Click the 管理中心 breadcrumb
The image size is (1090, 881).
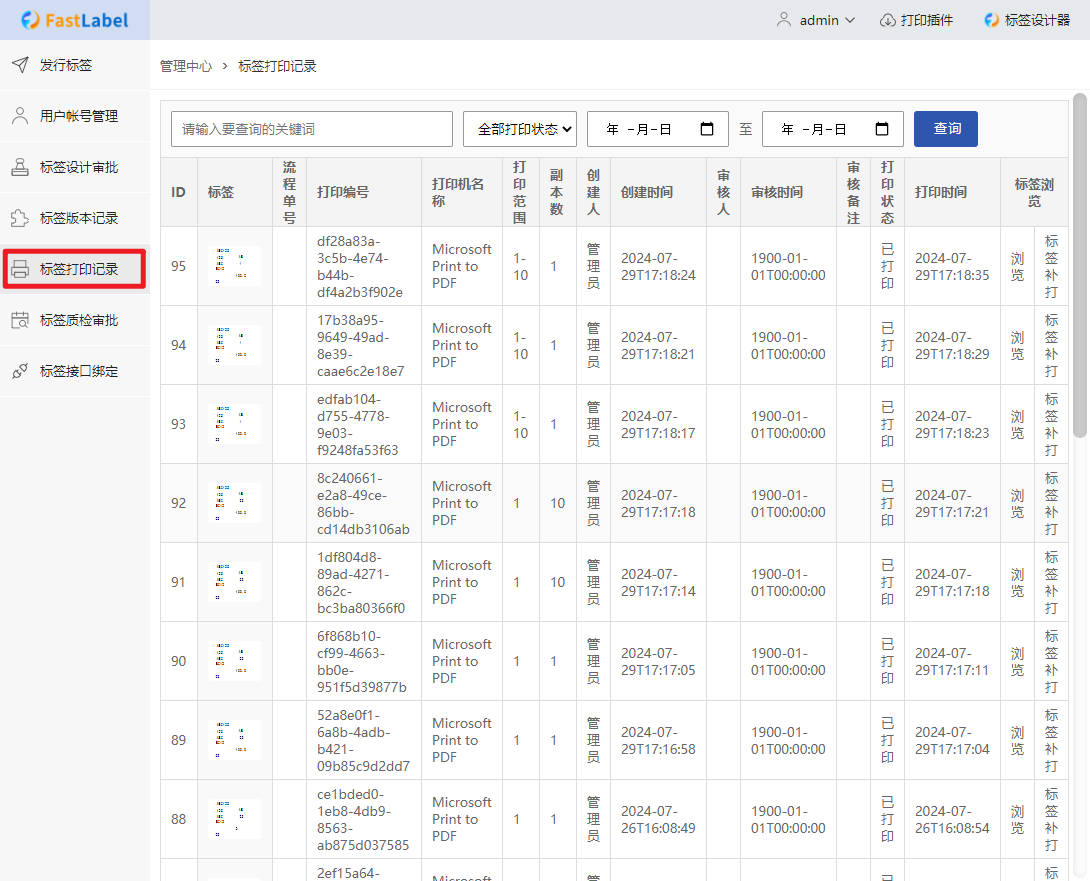[186, 66]
